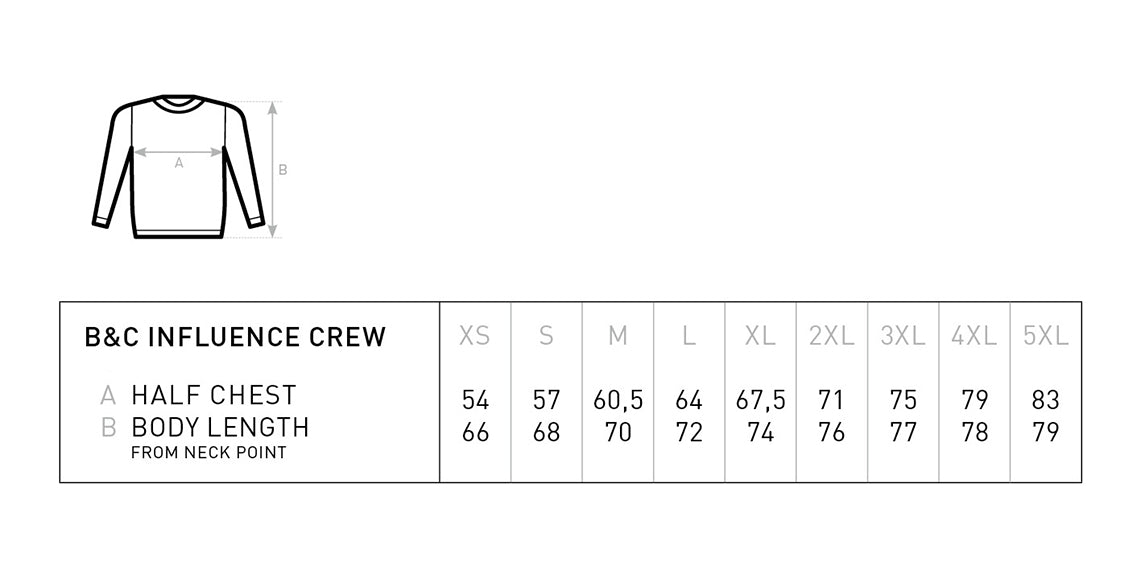Click the 60,5 half chest value
This screenshot has height=571, width=1141.
tap(618, 400)
